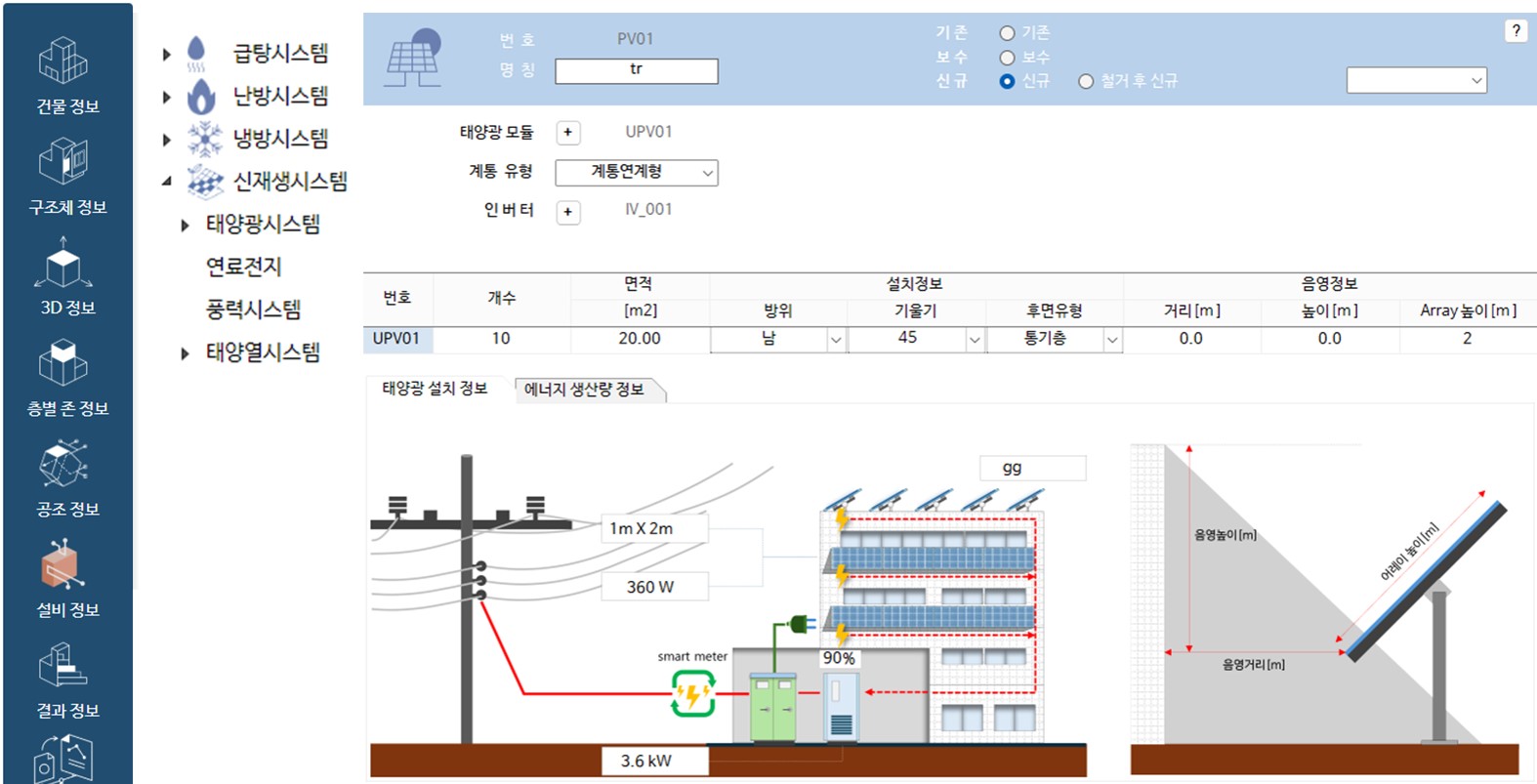Viewport: 1537px width, 784px height.
Task: Click the UPV01 row number cell
Action: (x=397, y=339)
